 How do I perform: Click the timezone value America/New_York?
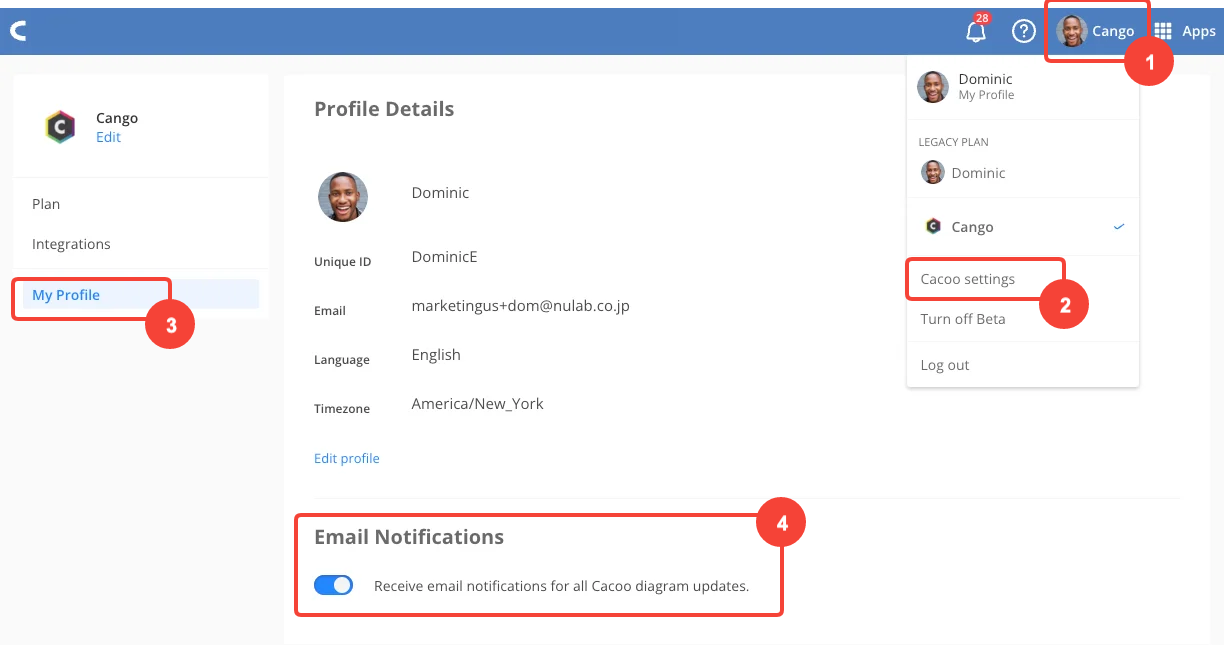pyautogui.click(x=478, y=404)
